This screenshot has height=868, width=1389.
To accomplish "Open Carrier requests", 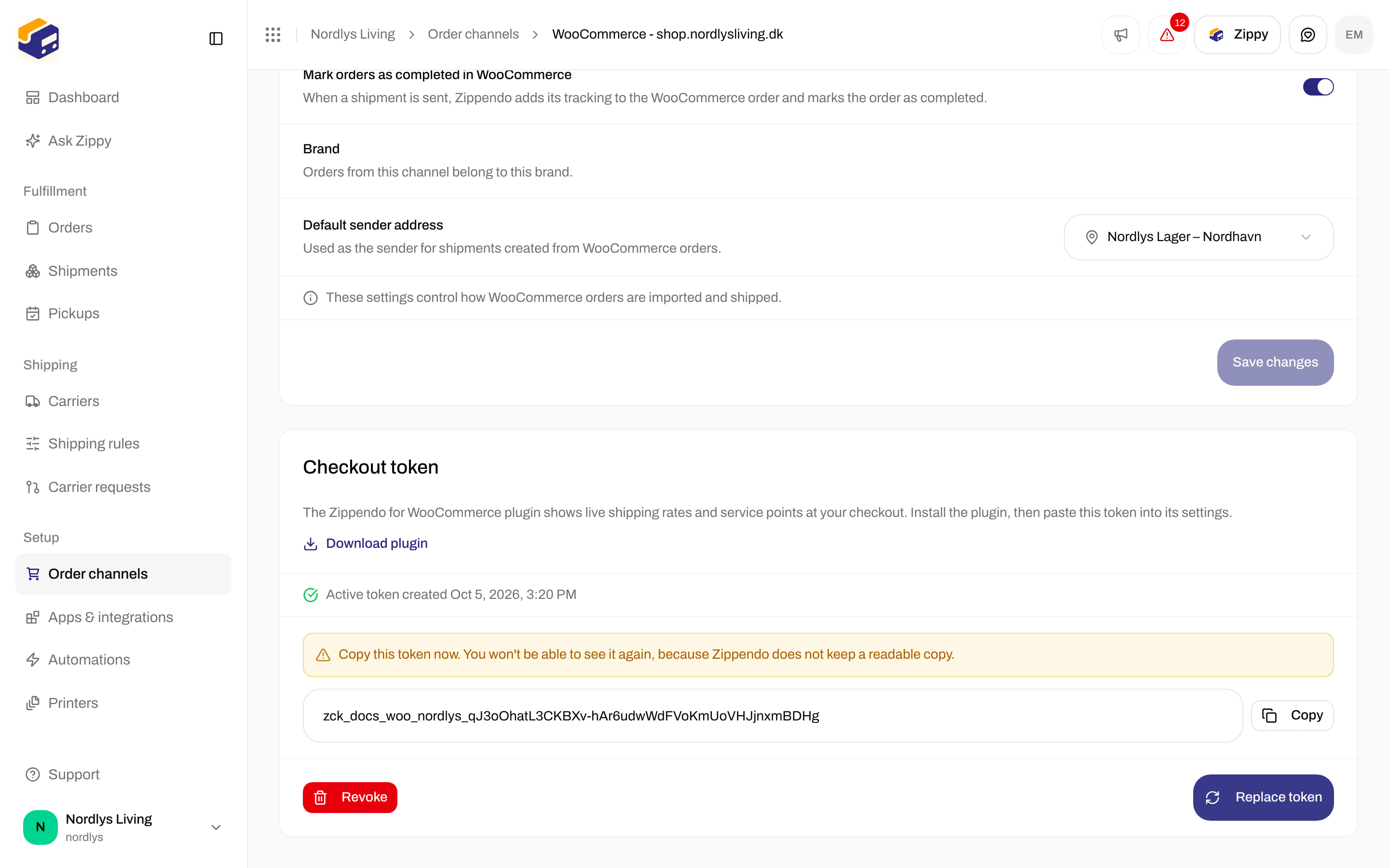I will (x=123, y=487).
